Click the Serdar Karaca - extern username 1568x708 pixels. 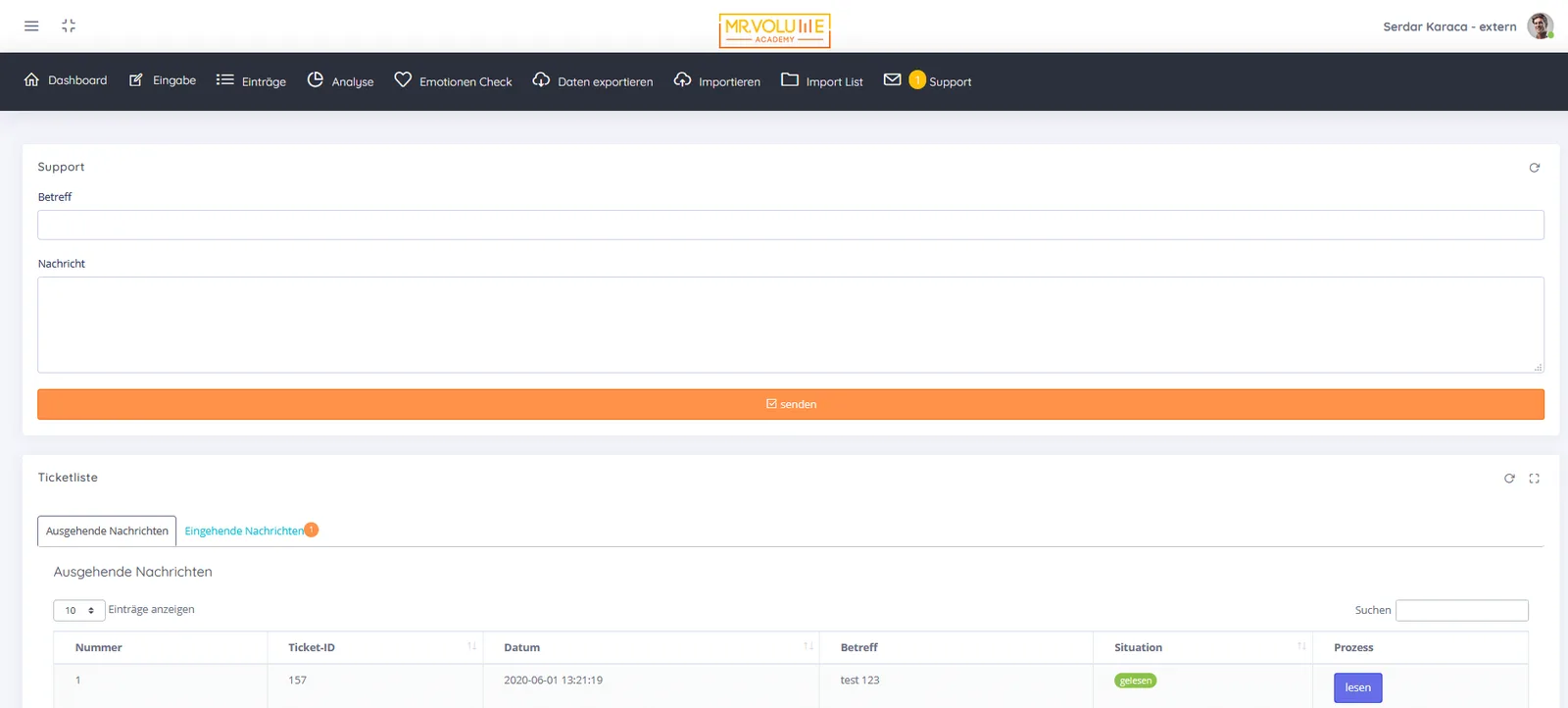(1449, 26)
